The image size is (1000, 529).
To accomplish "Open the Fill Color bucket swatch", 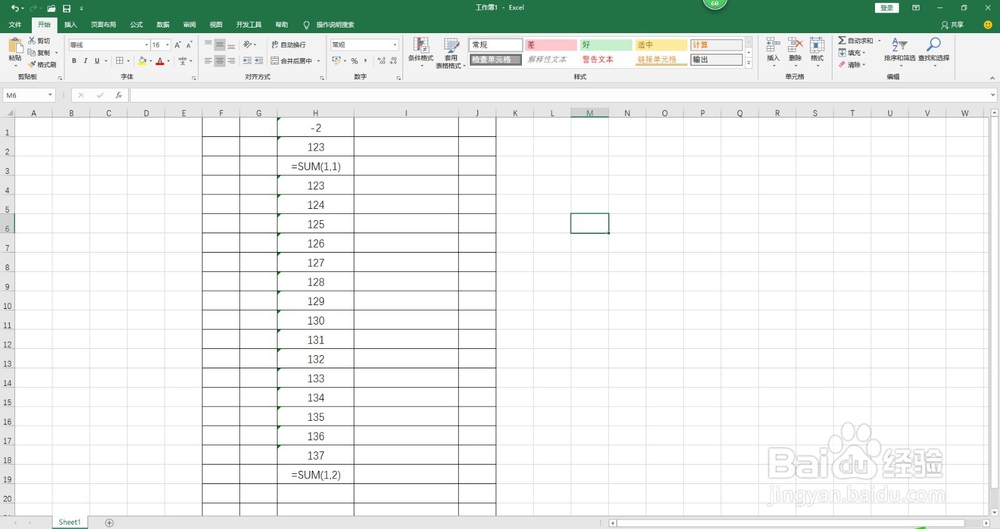I will click(142, 61).
